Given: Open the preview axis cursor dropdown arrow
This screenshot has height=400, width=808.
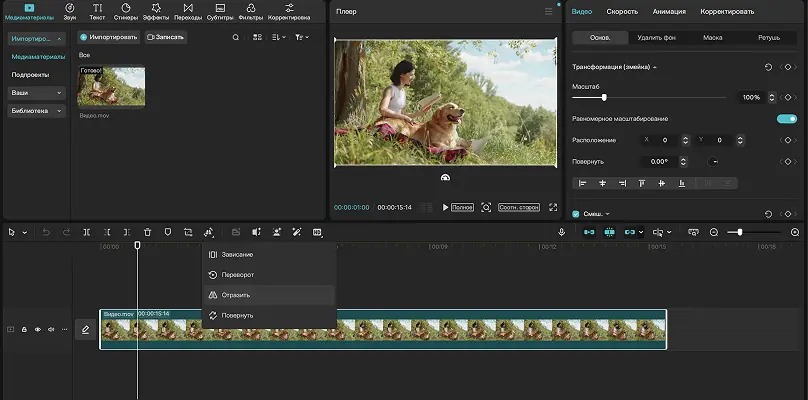Looking at the screenshot, I should pyautogui.click(x=669, y=233).
